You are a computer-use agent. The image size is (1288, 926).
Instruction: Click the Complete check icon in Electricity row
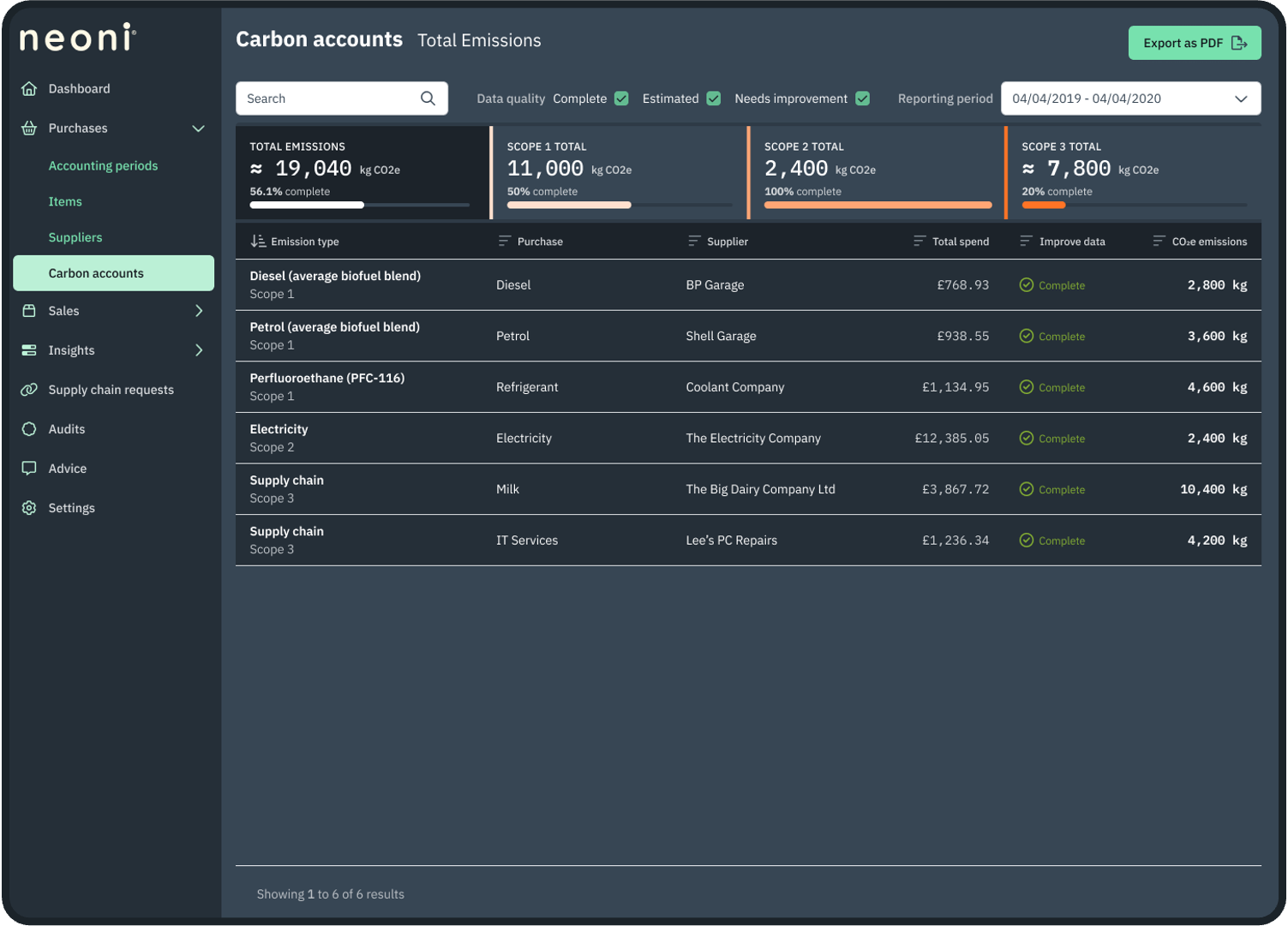point(1026,439)
